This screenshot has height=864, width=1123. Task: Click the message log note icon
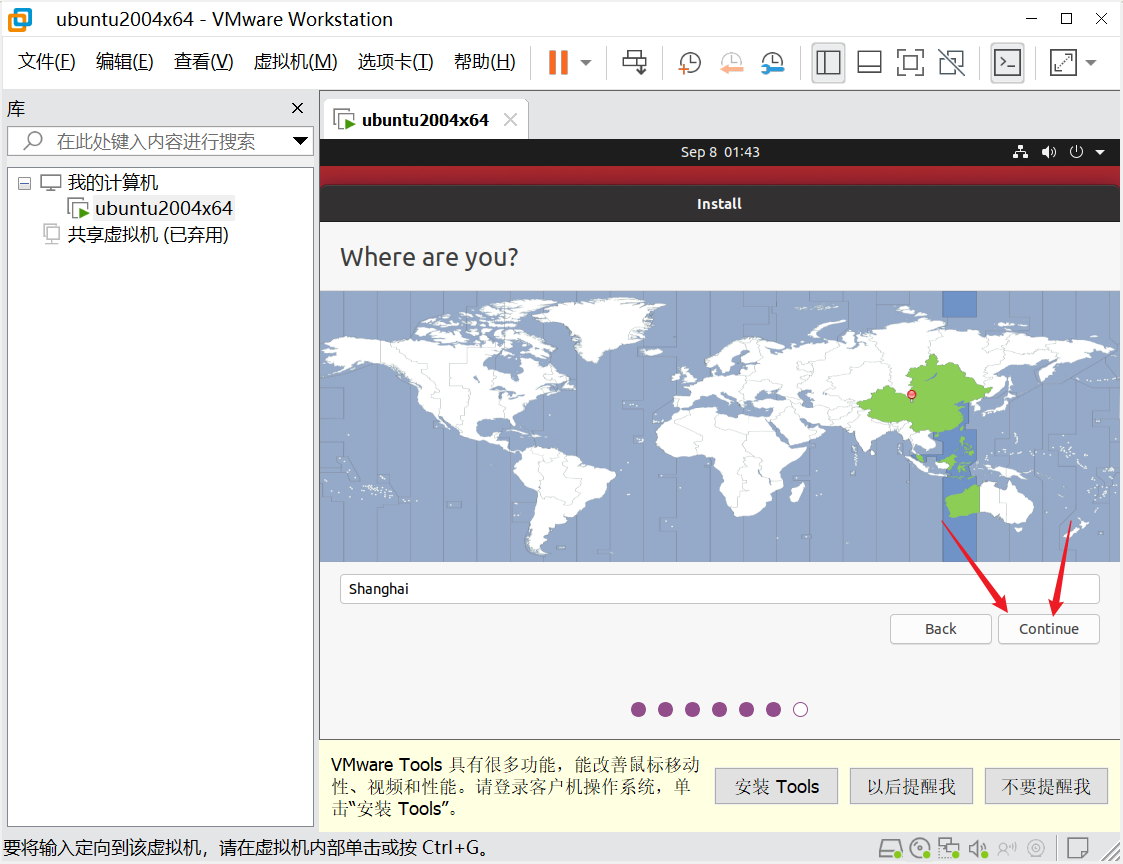(1078, 849)
